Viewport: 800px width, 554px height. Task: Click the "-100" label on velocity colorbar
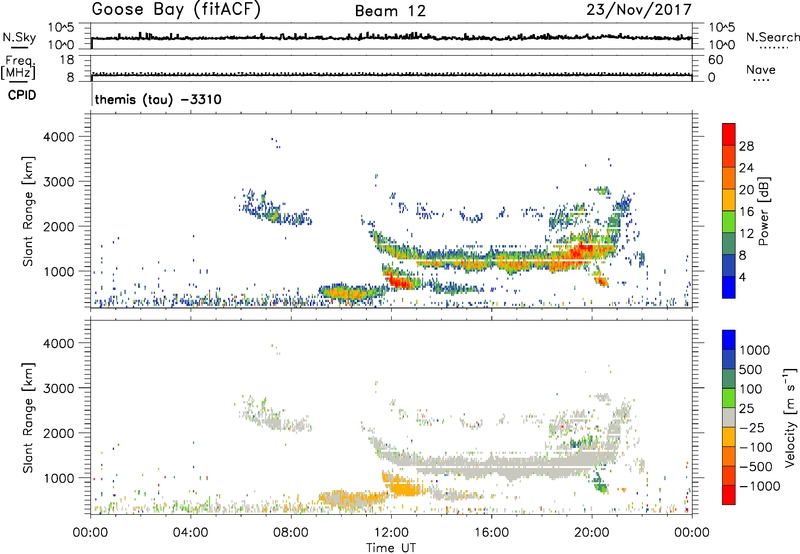[755, 447]
